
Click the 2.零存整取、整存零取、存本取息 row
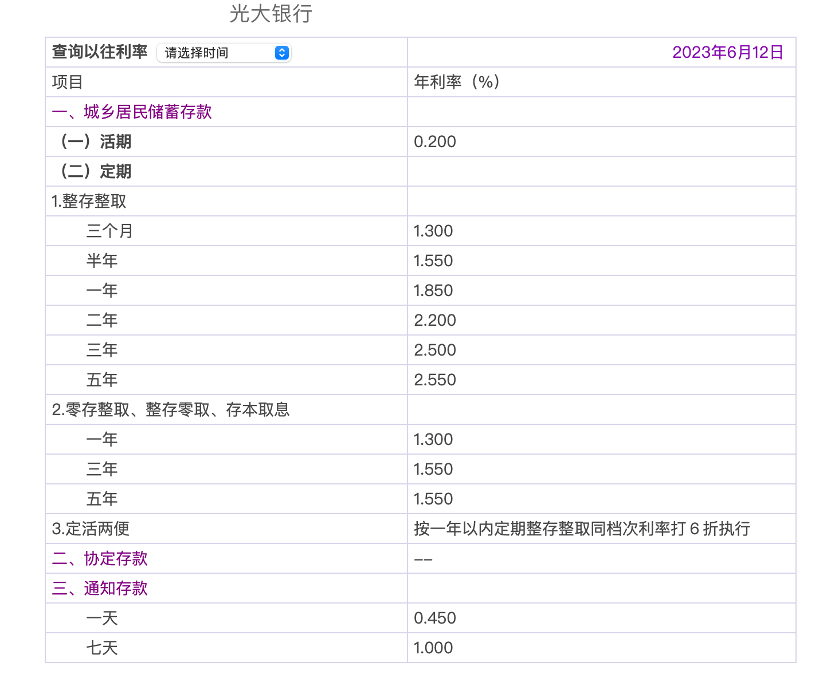[x=171, y=409]
